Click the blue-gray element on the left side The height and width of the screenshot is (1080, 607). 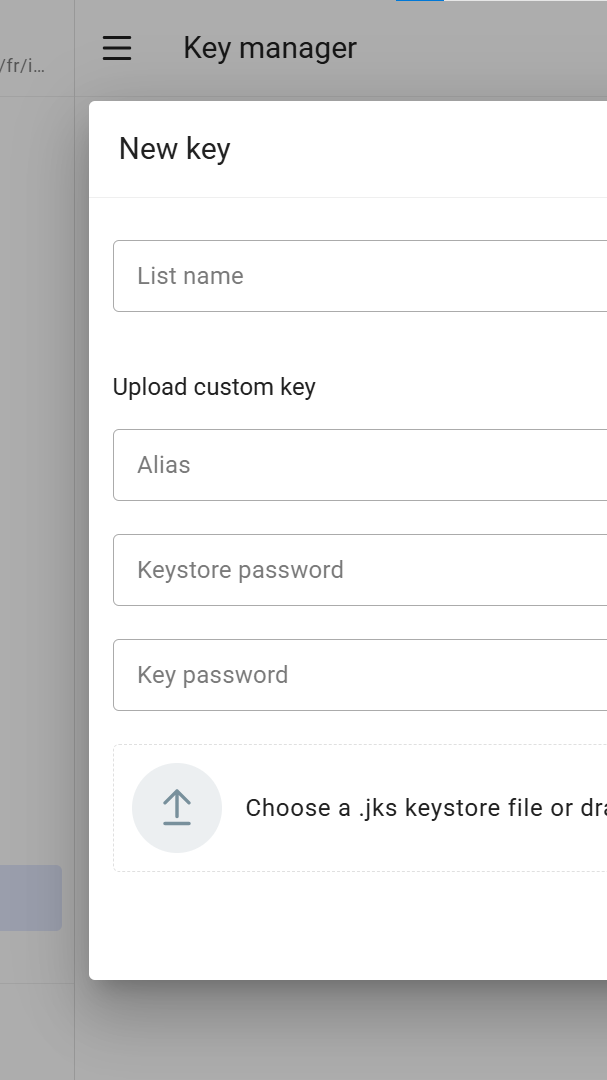31,898
